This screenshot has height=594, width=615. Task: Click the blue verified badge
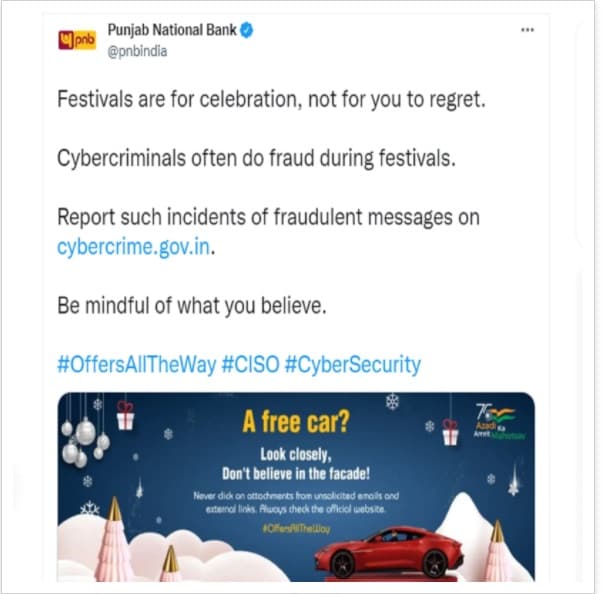coord(247,31)
